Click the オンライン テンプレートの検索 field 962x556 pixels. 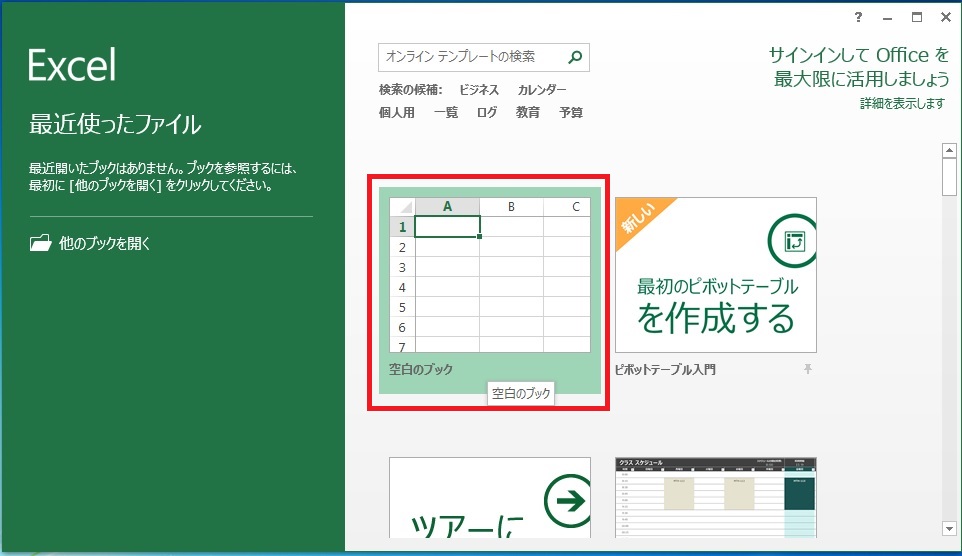pyautogui.click(x=483, y=57)
